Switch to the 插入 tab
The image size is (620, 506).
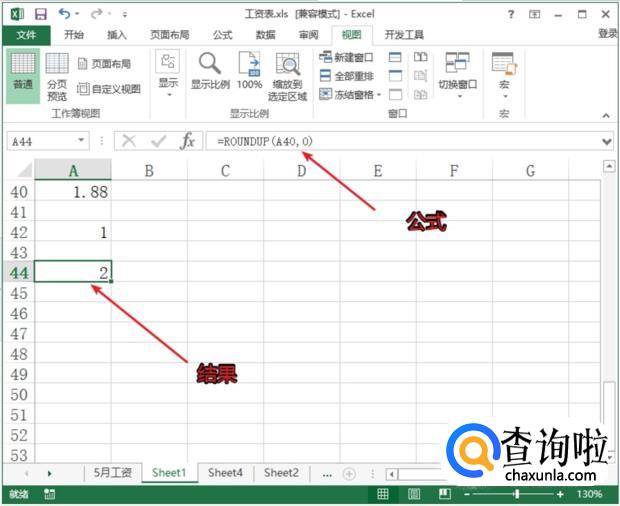117,35
